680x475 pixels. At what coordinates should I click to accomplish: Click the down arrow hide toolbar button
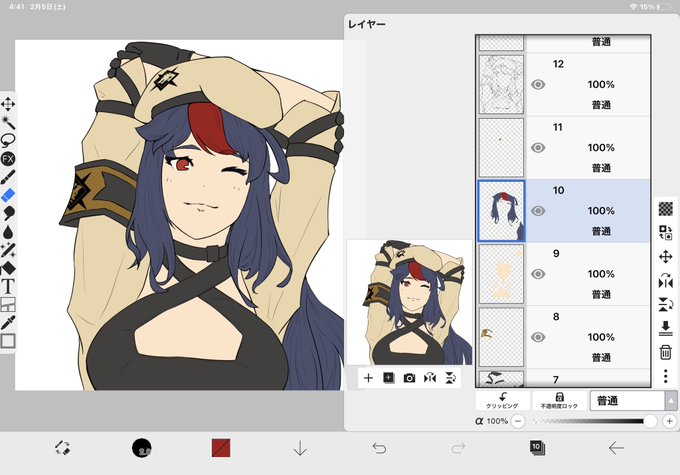(300, 448)
